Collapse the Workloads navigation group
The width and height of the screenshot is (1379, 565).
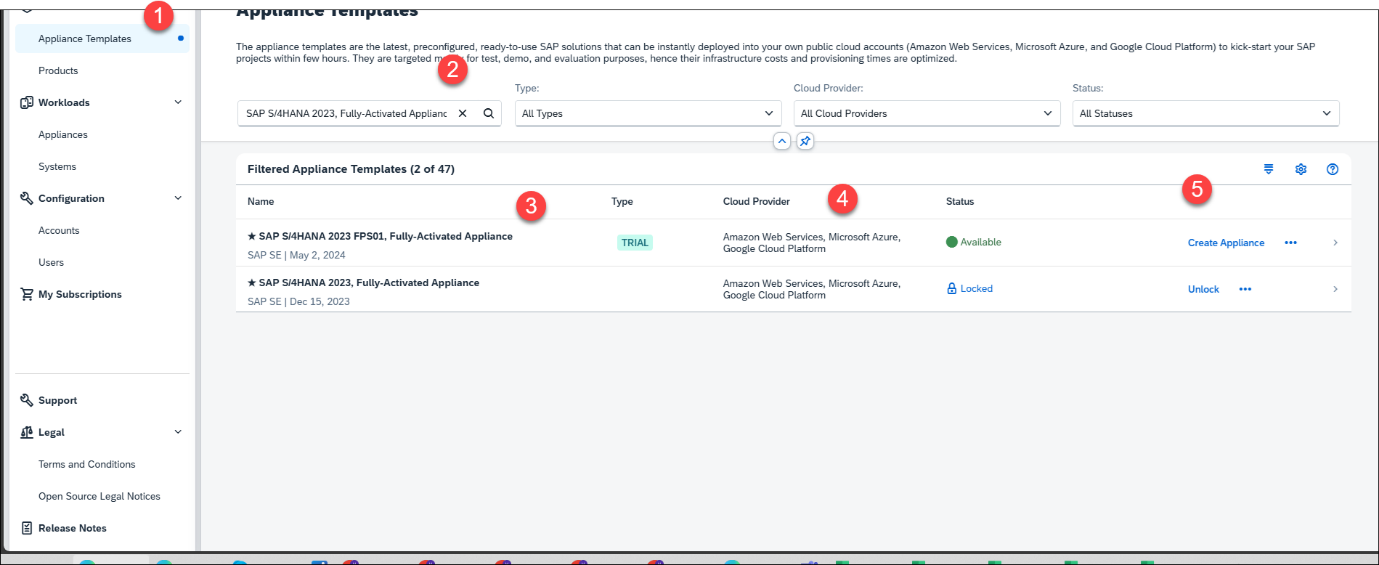(178, 102)
